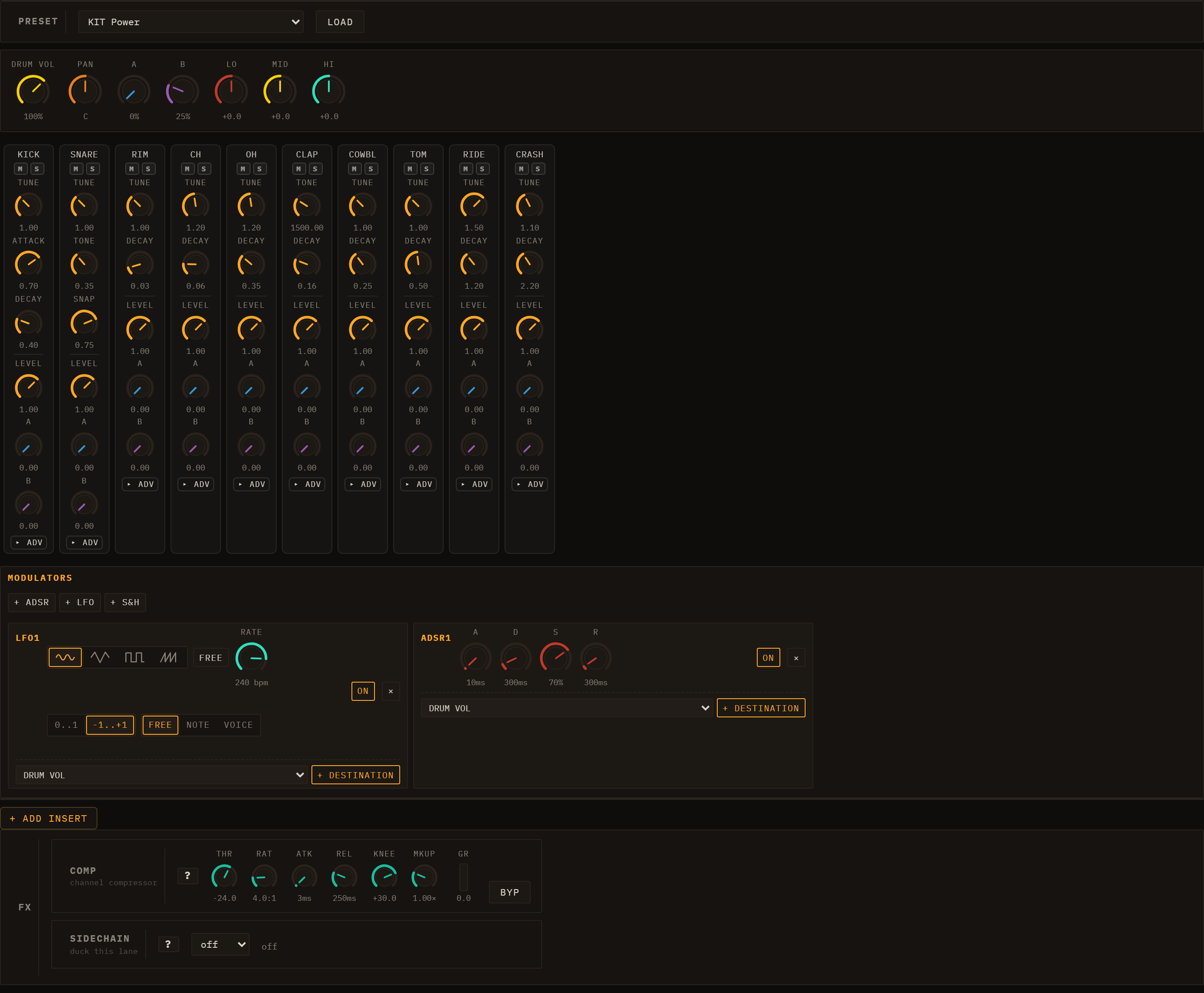Toggle LFO1 ON switch
The width and height of the screenshot is (1204, 993).
click(x=363, y=691)
